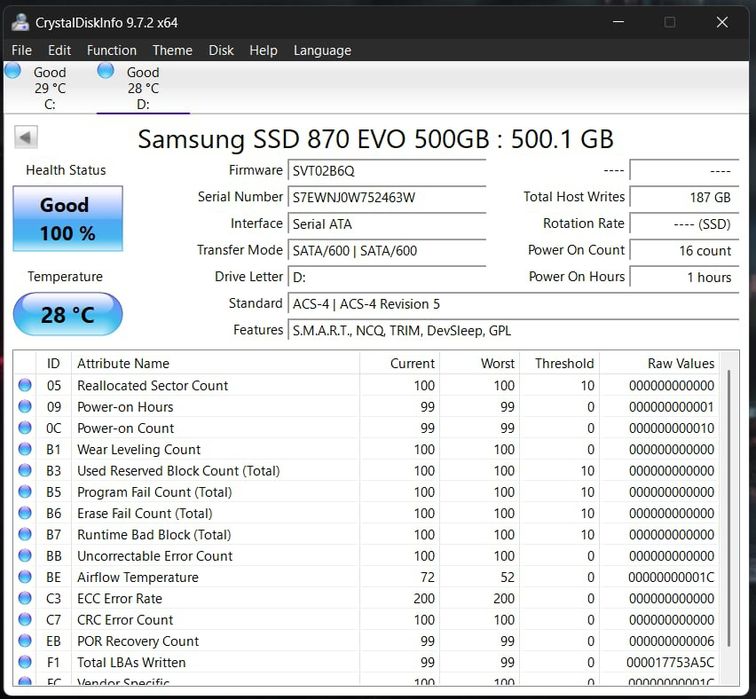
Task: Click the Power On Hours 1 hours value
Action: (684, 277)
